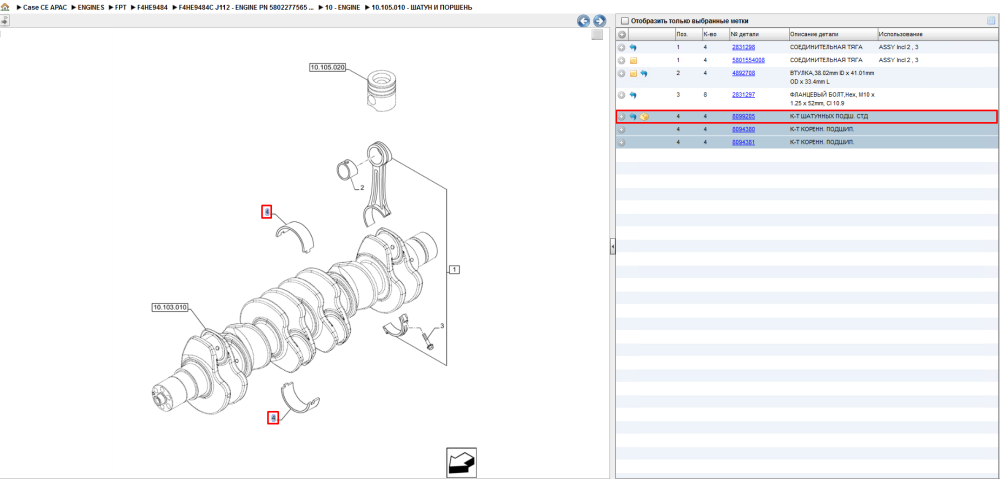Image resolution: width=1000 pixels, height=479 pixels.
Task: Select 'СОЕДИНИТЕЛЬНАЯ ТЯГА' in the 5801554008 row
Action: (824, 60)
